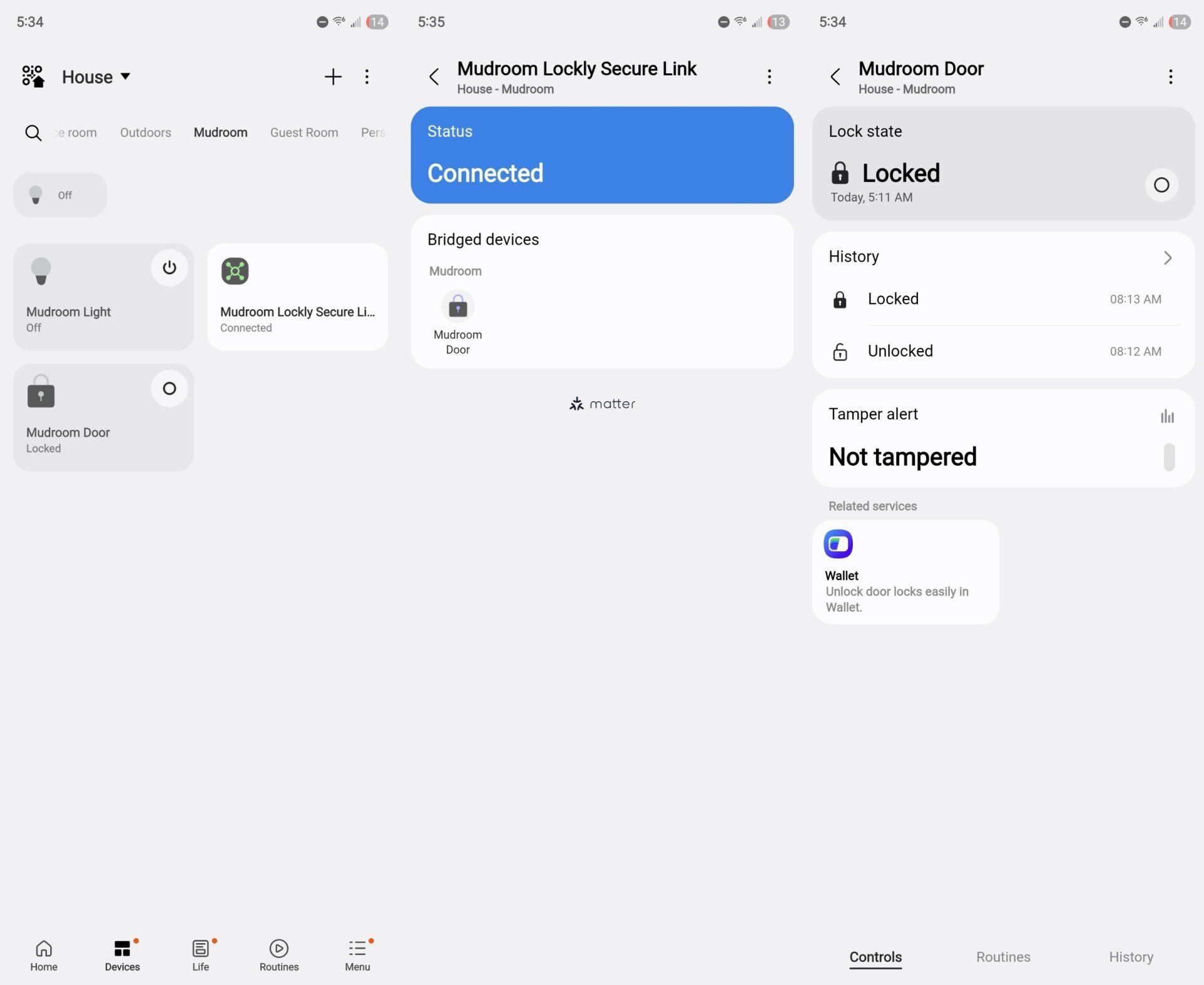Toggle the Mudroom Door lock from its card

(169, 388)
